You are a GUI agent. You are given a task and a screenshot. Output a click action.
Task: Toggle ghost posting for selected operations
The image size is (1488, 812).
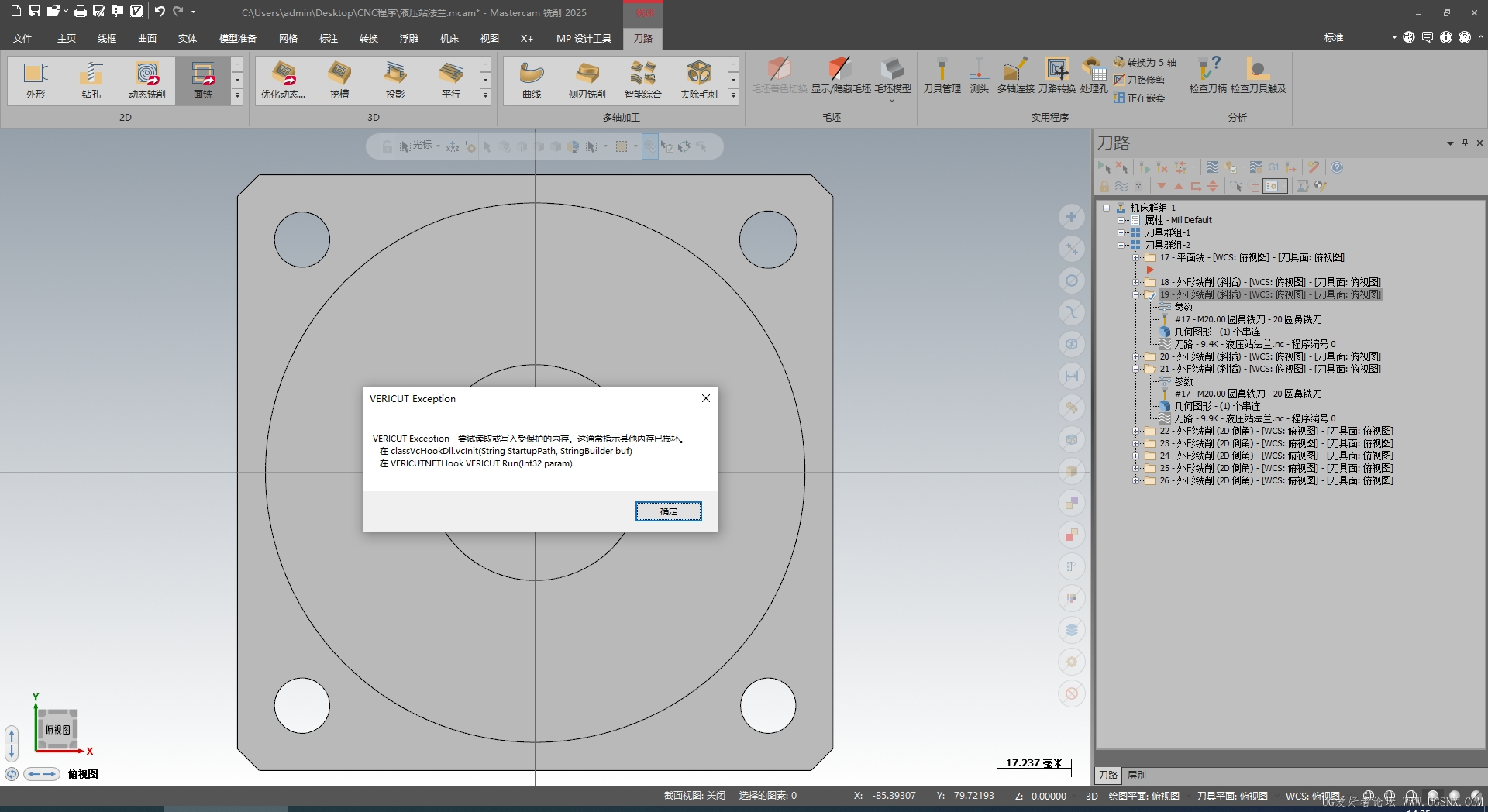coord(1138,186)
